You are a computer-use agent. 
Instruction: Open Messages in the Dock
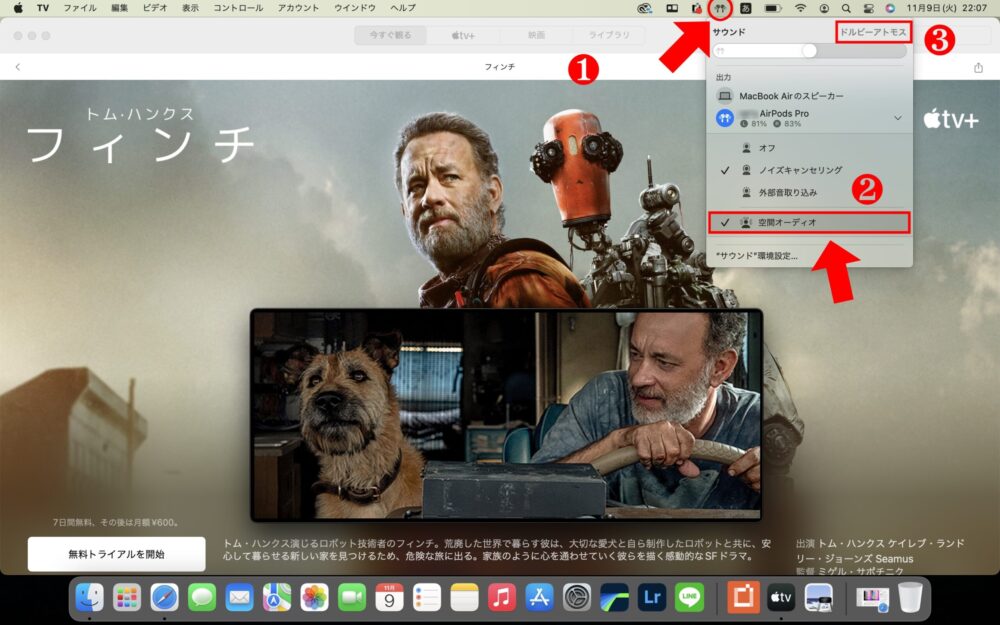pos(202,598)
